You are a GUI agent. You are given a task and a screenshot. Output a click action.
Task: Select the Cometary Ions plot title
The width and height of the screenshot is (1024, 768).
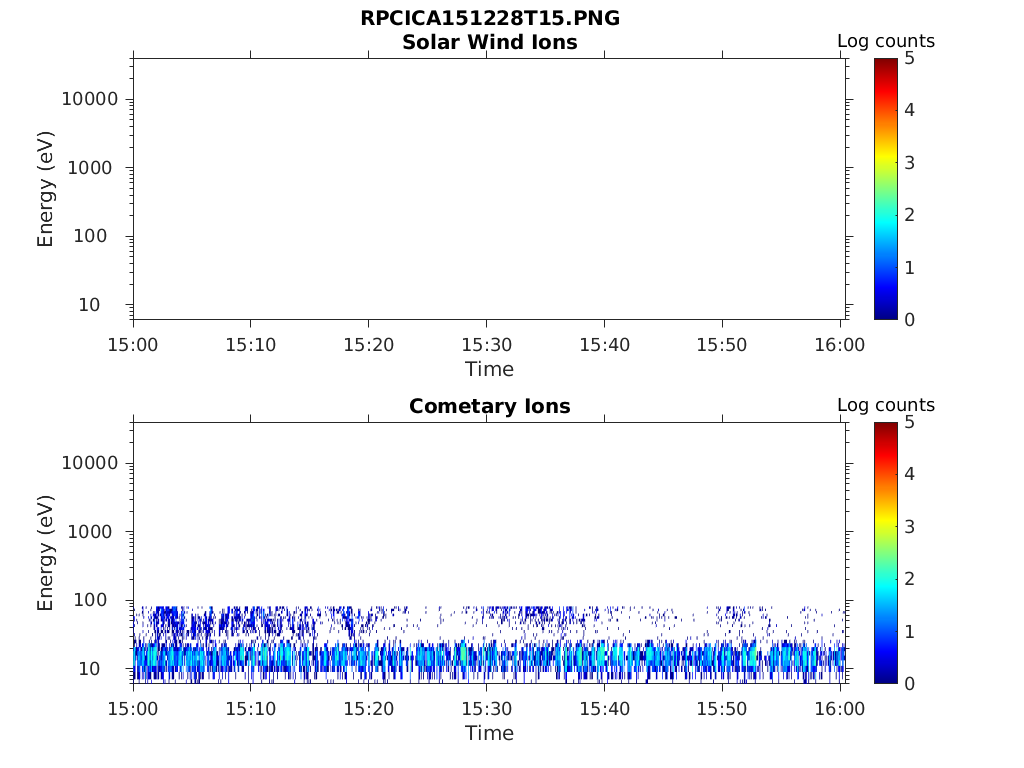point(490,406)
